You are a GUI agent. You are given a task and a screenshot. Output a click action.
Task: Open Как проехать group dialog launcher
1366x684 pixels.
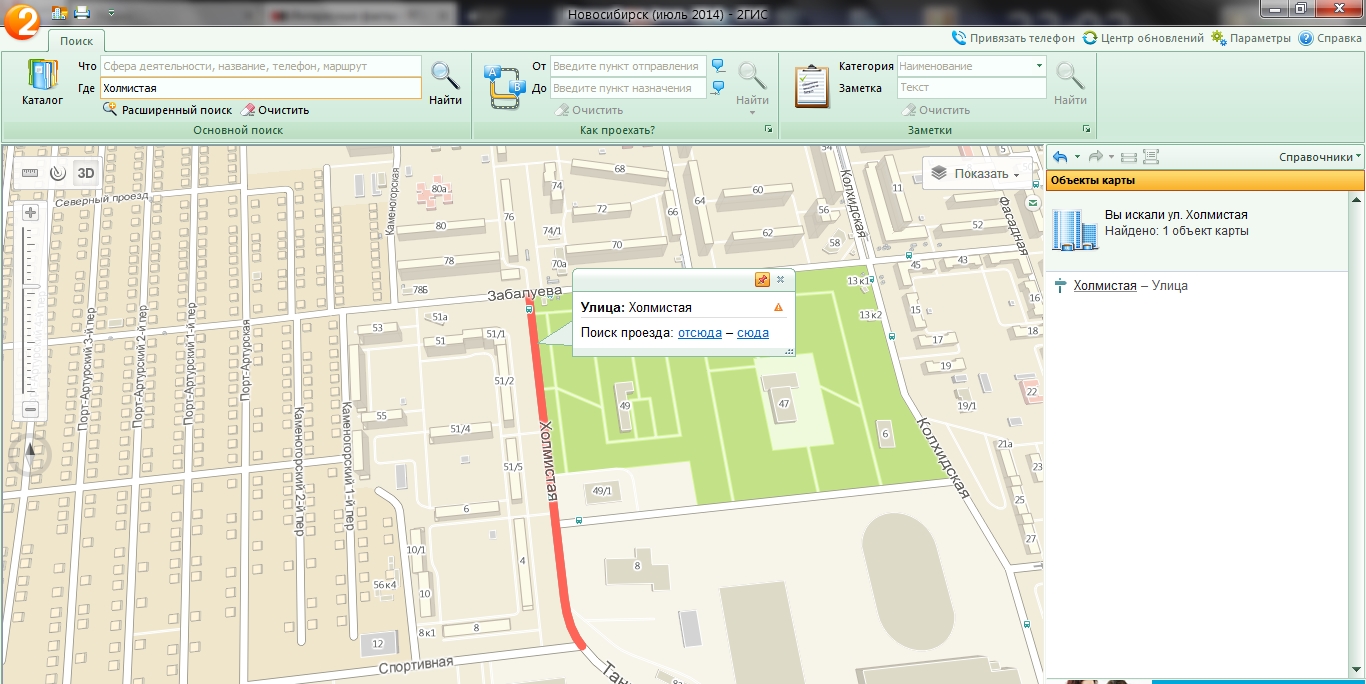coord(769,130)
